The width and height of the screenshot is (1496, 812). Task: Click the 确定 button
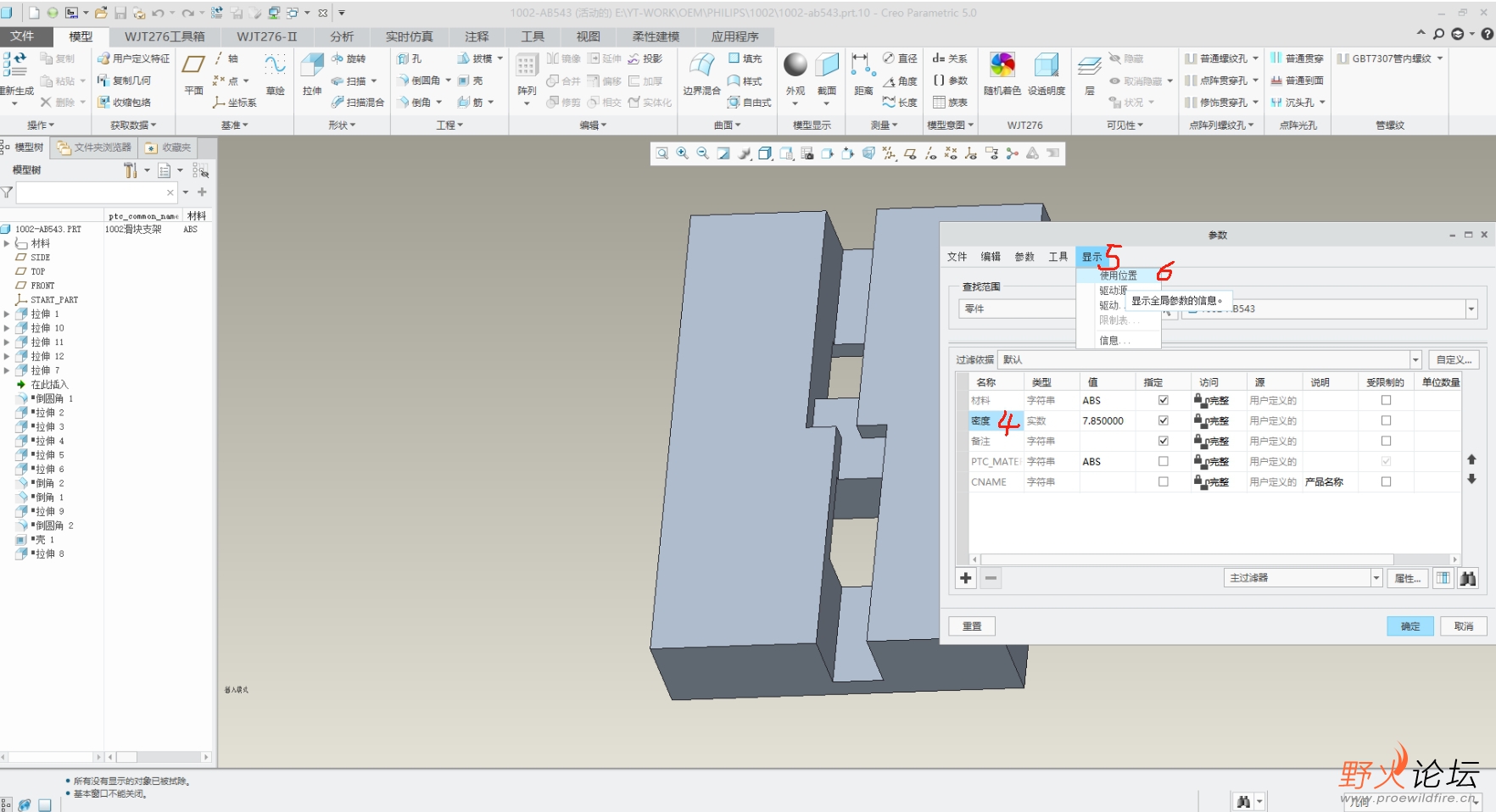pyautogui.click(x=1409, y=626)
